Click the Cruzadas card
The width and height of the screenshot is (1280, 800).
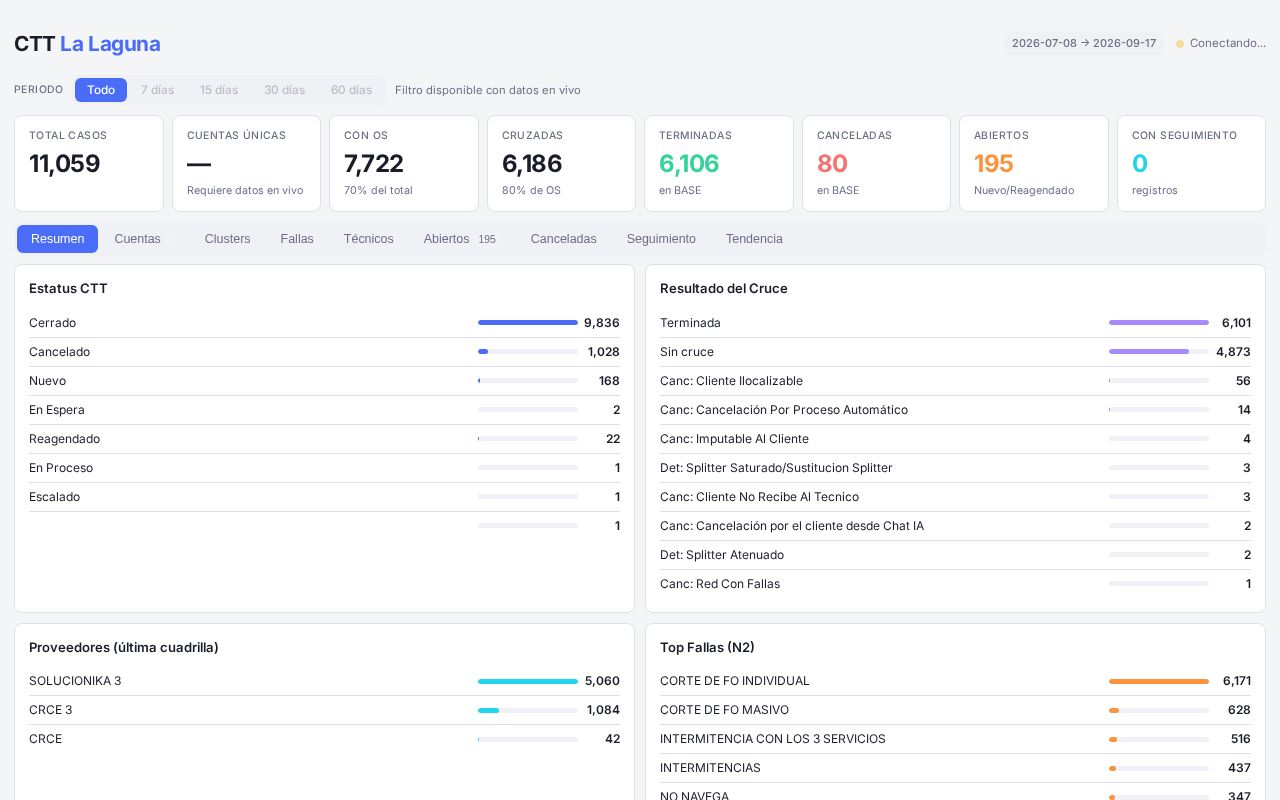point(561,163)
